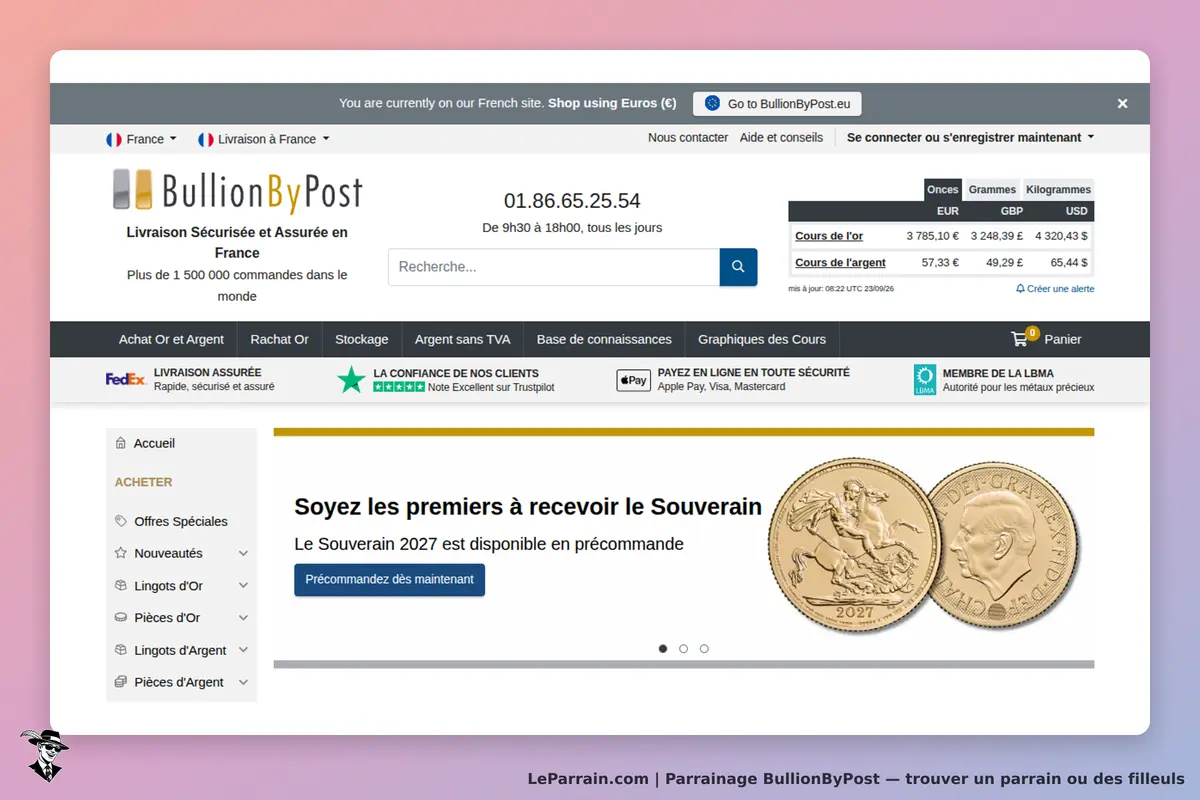Switch to the Kilogrammes tab
1200x800 pixels.
pyautogui.click(x=1059, y=189)
